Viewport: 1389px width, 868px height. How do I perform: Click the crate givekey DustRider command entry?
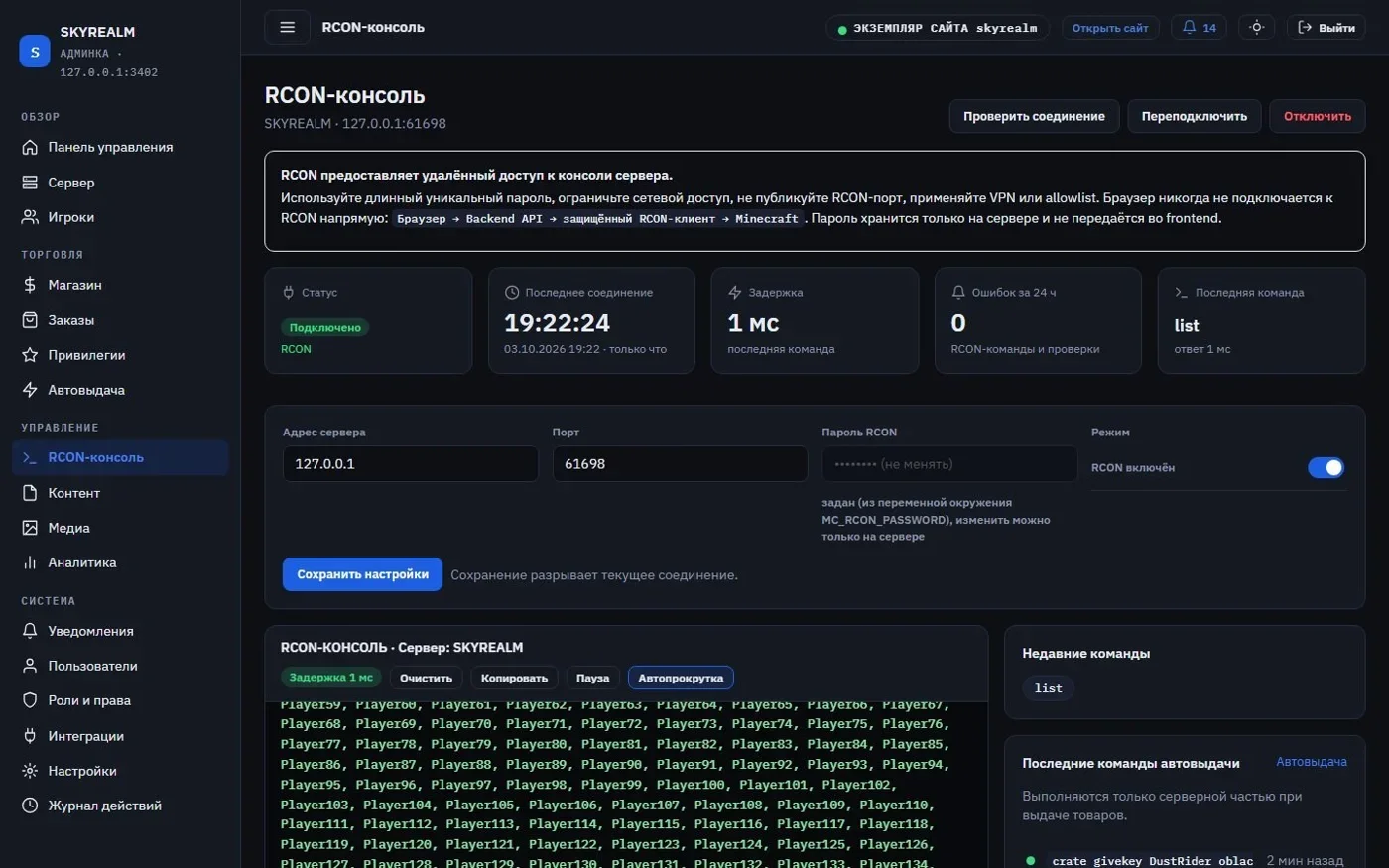click(1153, 861)
